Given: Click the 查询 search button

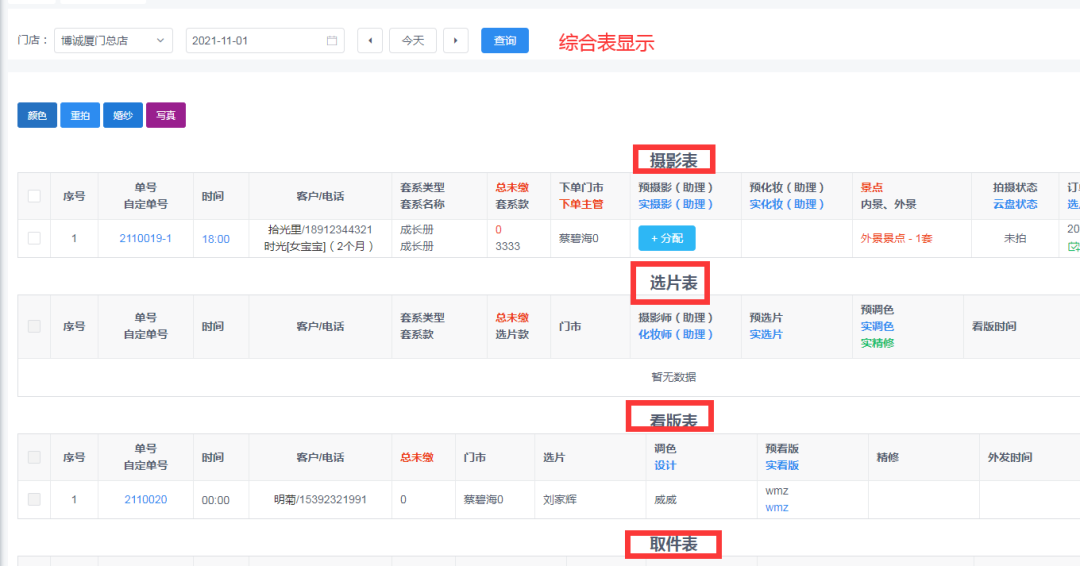Looking at the screenshot, I should [x=505, y=41].
